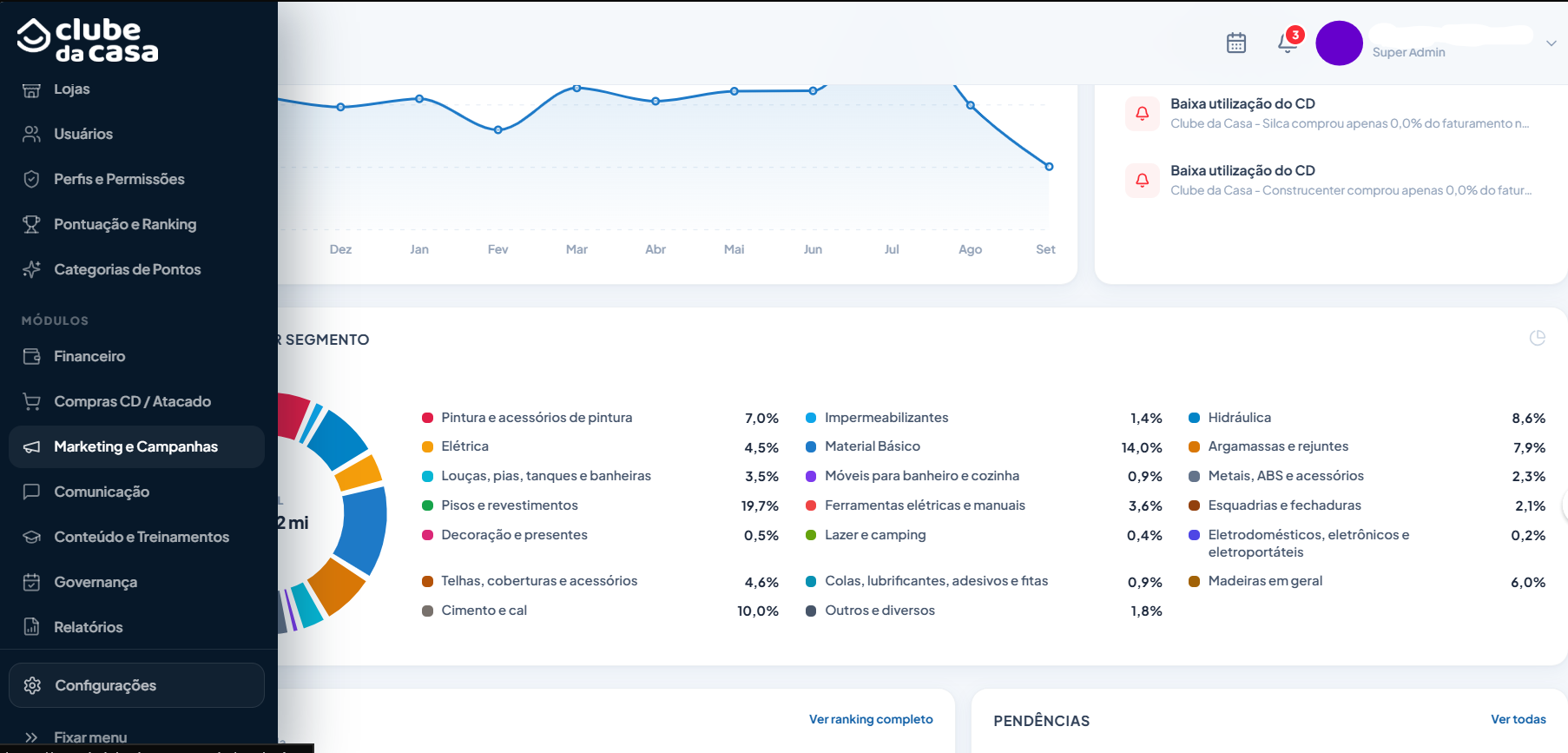Viewport: 1568px width, 753px height.
Task: Click the Ago label on chart axis
Action: coord(970,249)
